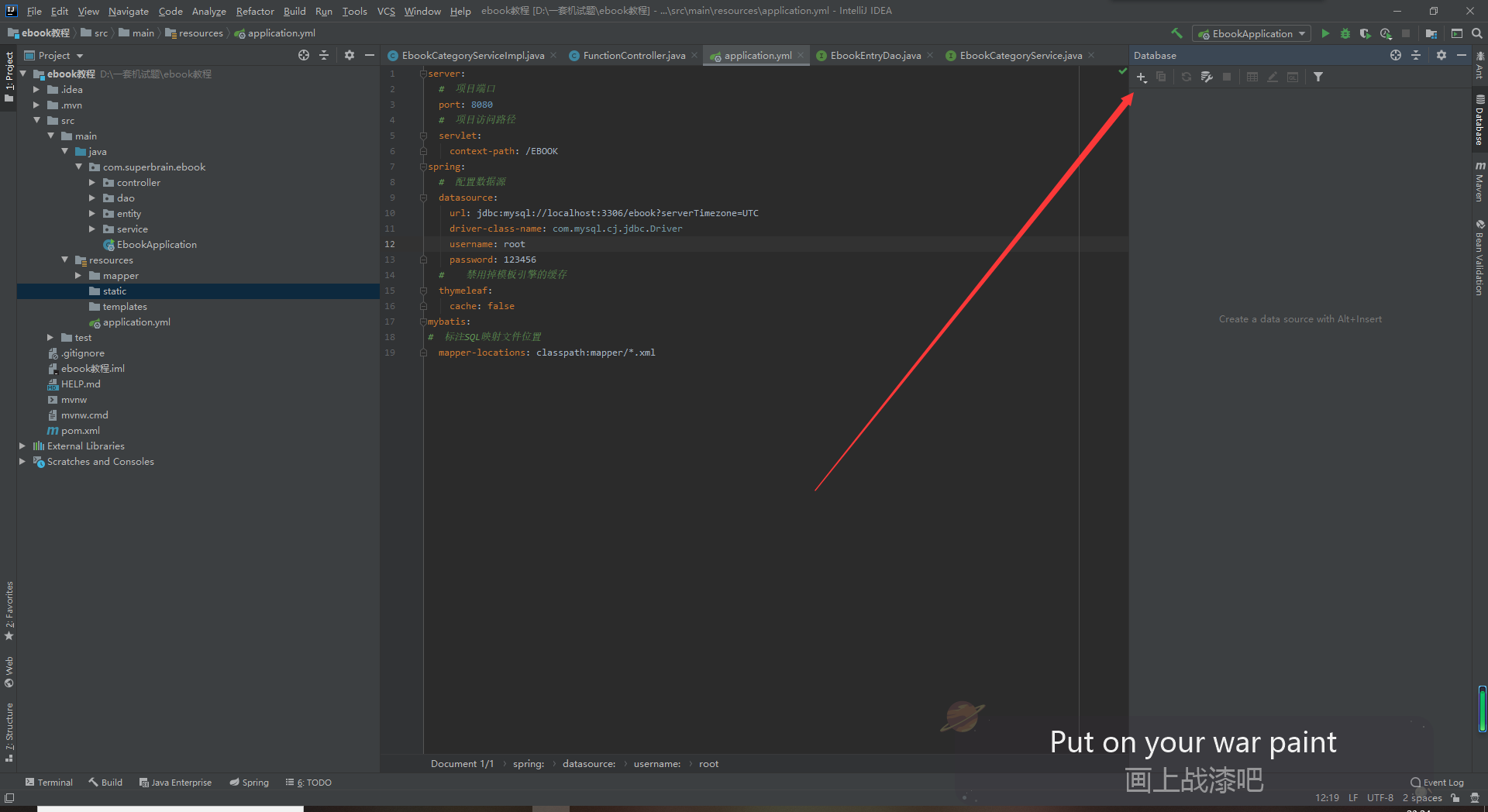Viewport: 1488px width, 812px height.
Task: Locate the opened file in Project tree
Action: [304, 55]
